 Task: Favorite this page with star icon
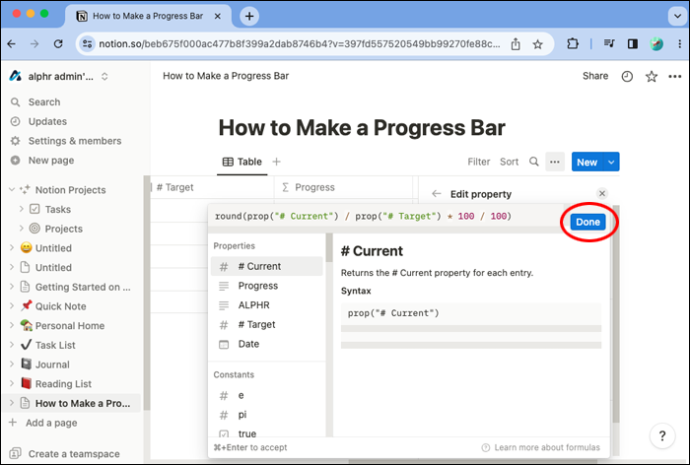[651, 77]
